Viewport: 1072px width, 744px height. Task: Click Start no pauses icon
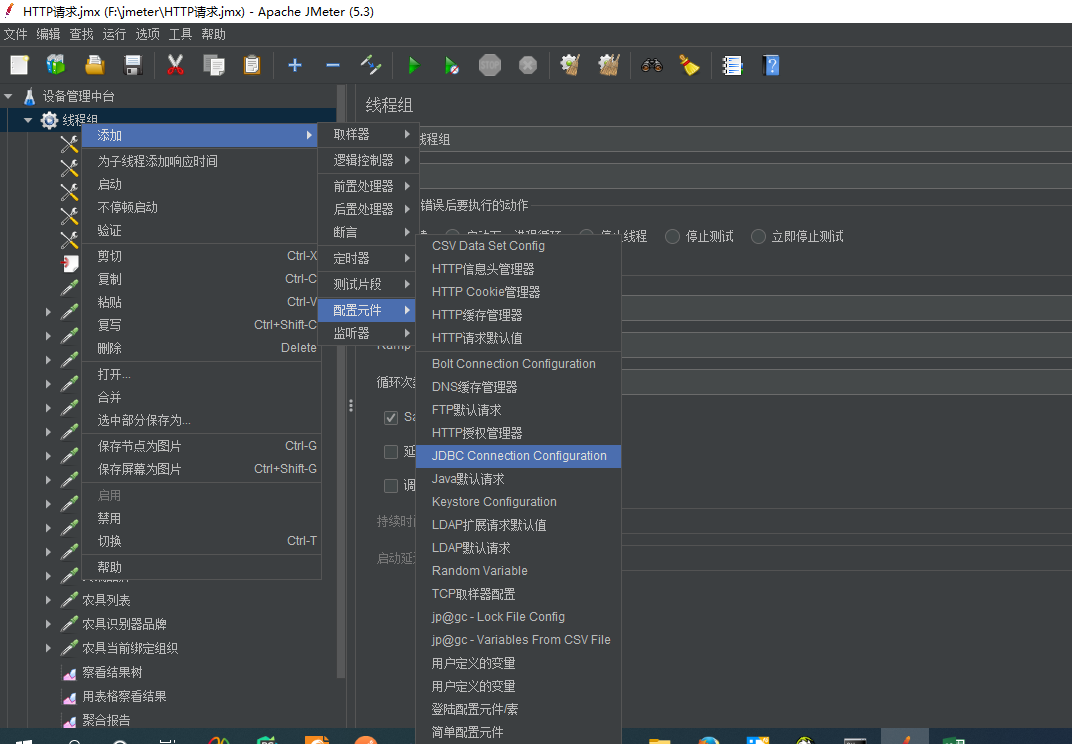coord(452,66)
